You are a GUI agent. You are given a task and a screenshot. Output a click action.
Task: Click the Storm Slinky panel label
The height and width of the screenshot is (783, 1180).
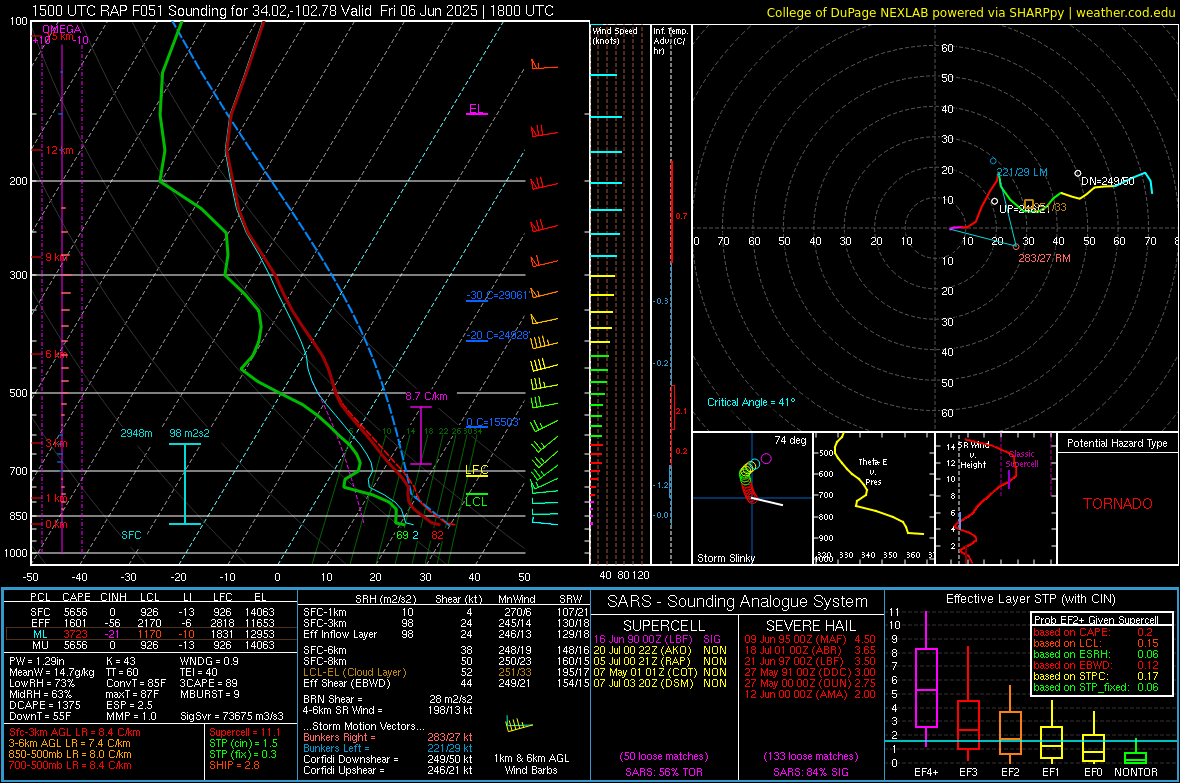(x=725, y=558)
